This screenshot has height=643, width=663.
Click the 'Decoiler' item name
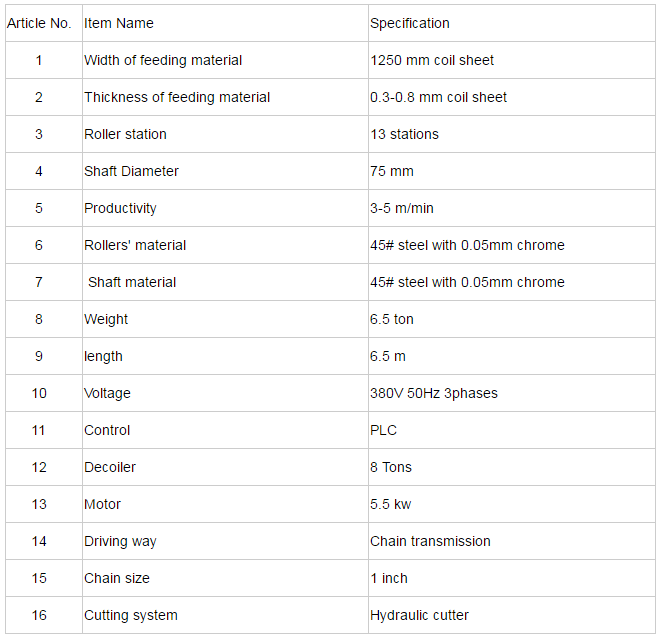(x=110, y=467)
